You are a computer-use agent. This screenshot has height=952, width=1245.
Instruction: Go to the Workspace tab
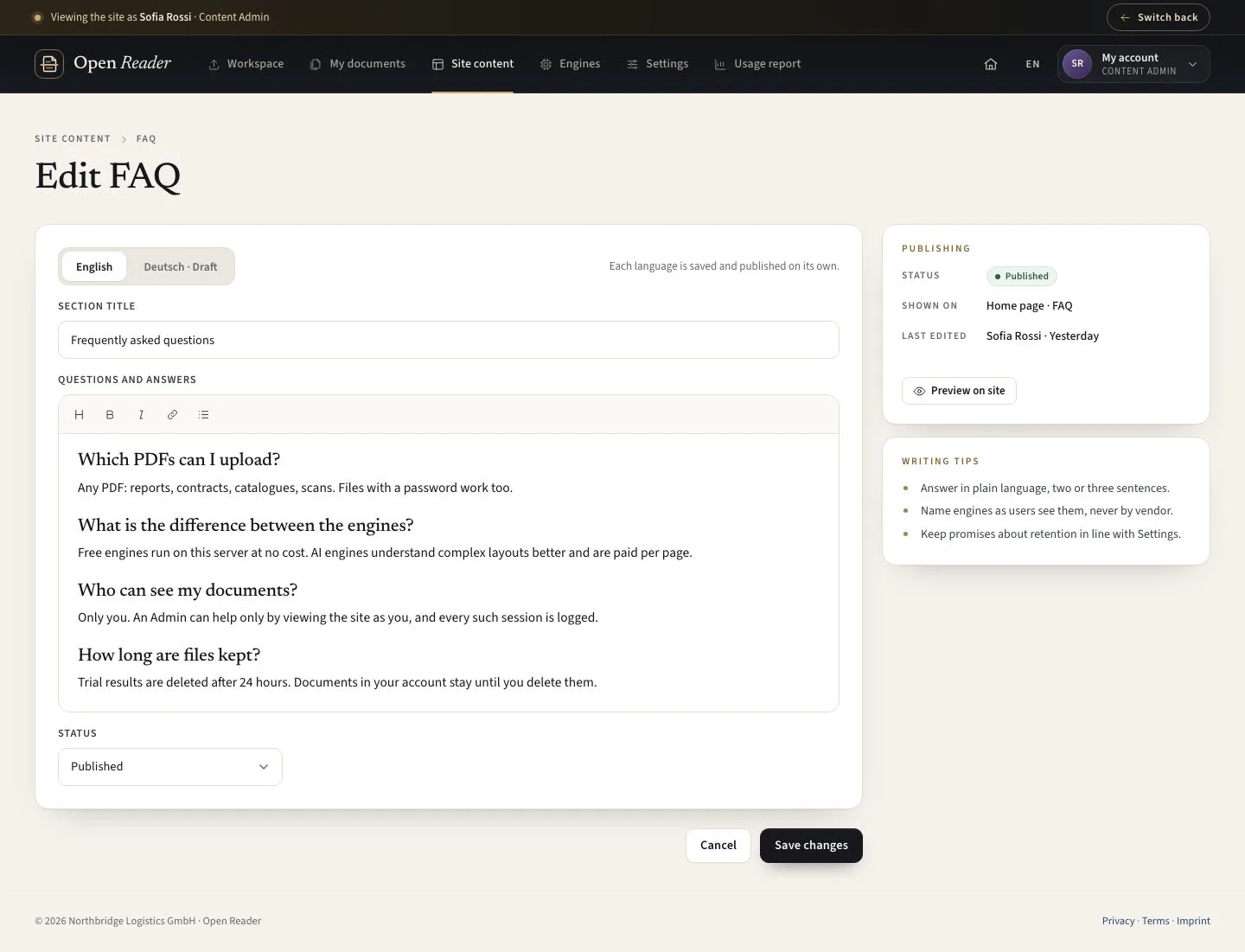click(x=246, y=64)
